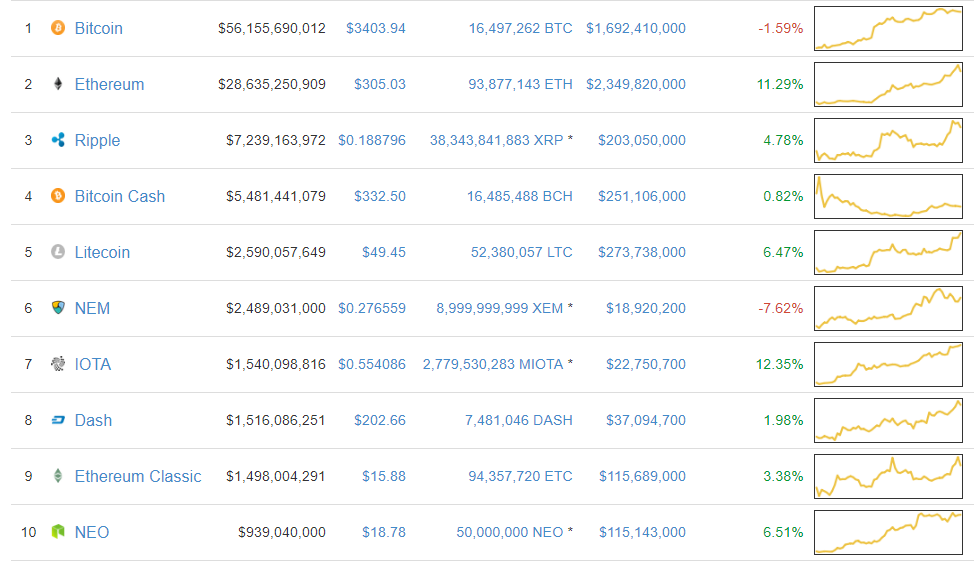
Task: Select Bitcoin change value -1.59%
Action: [x=781, y=29]
